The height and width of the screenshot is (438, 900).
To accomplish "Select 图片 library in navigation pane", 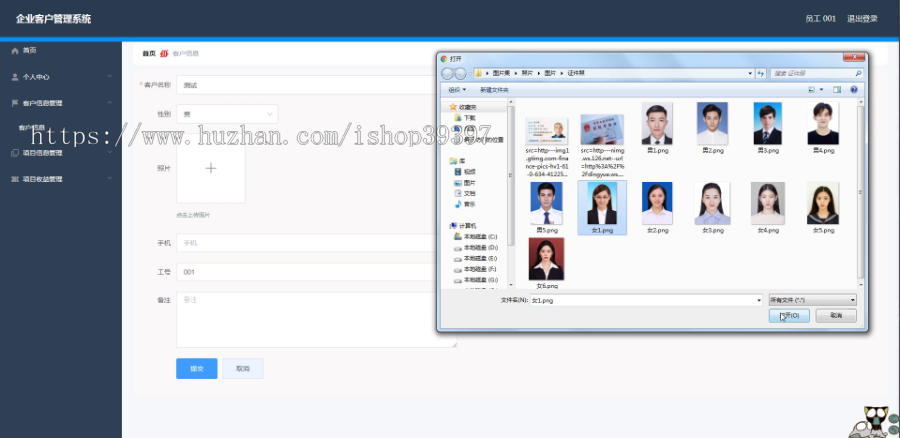I will point(465,183).
